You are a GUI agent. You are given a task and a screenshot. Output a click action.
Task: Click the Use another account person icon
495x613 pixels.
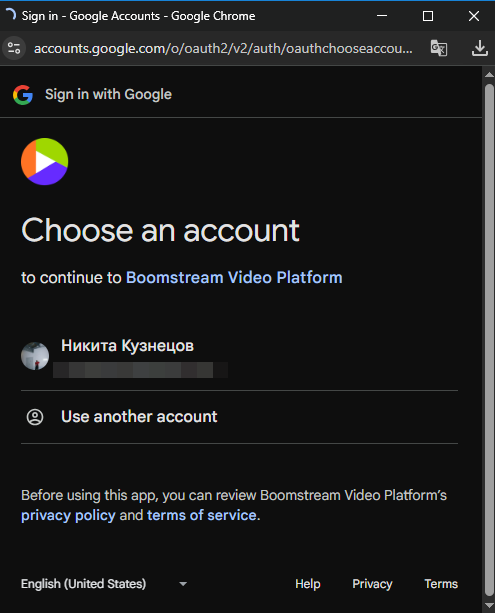pos(35,417)
